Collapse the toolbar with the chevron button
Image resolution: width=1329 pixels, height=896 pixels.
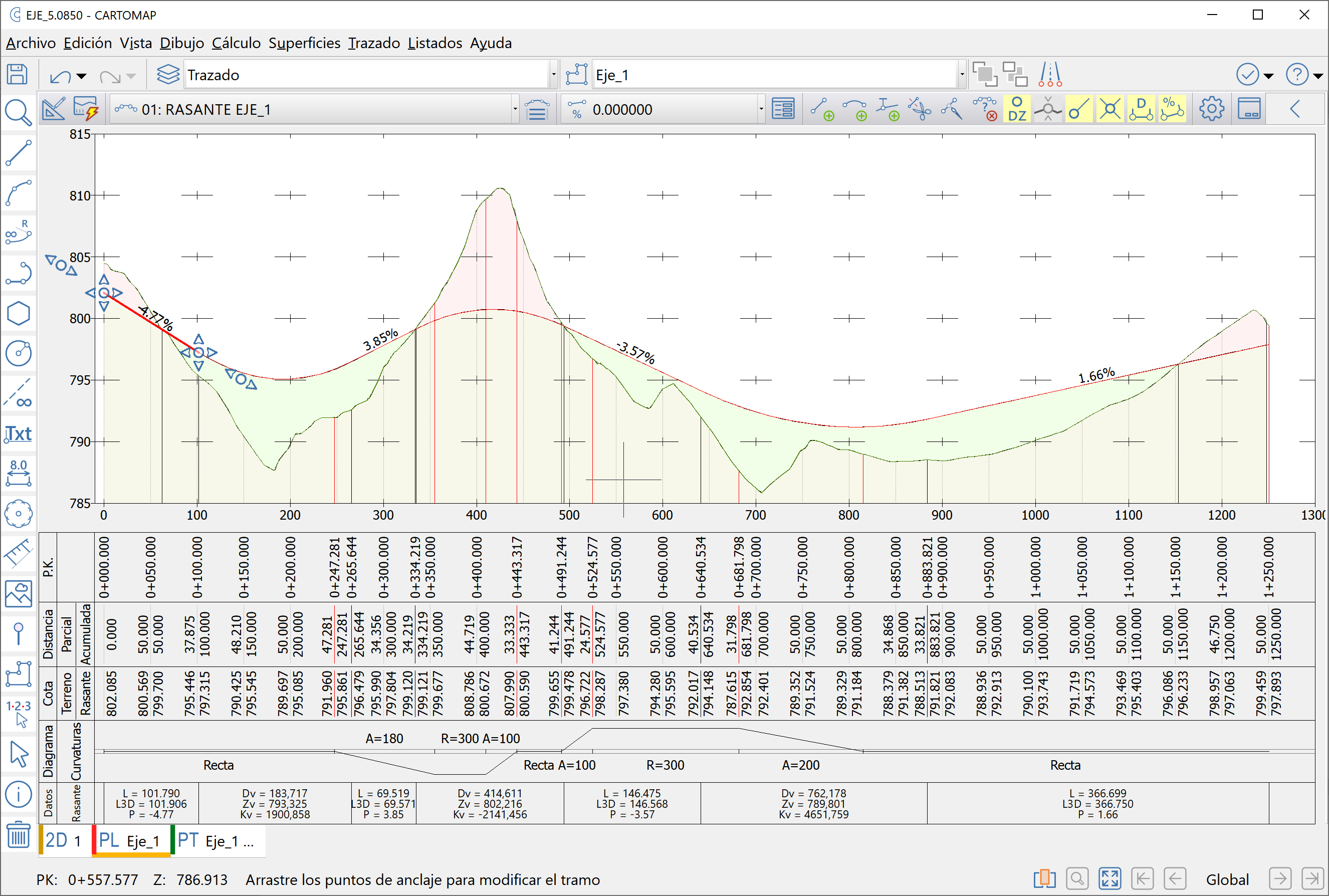[x=1295, y=109]
